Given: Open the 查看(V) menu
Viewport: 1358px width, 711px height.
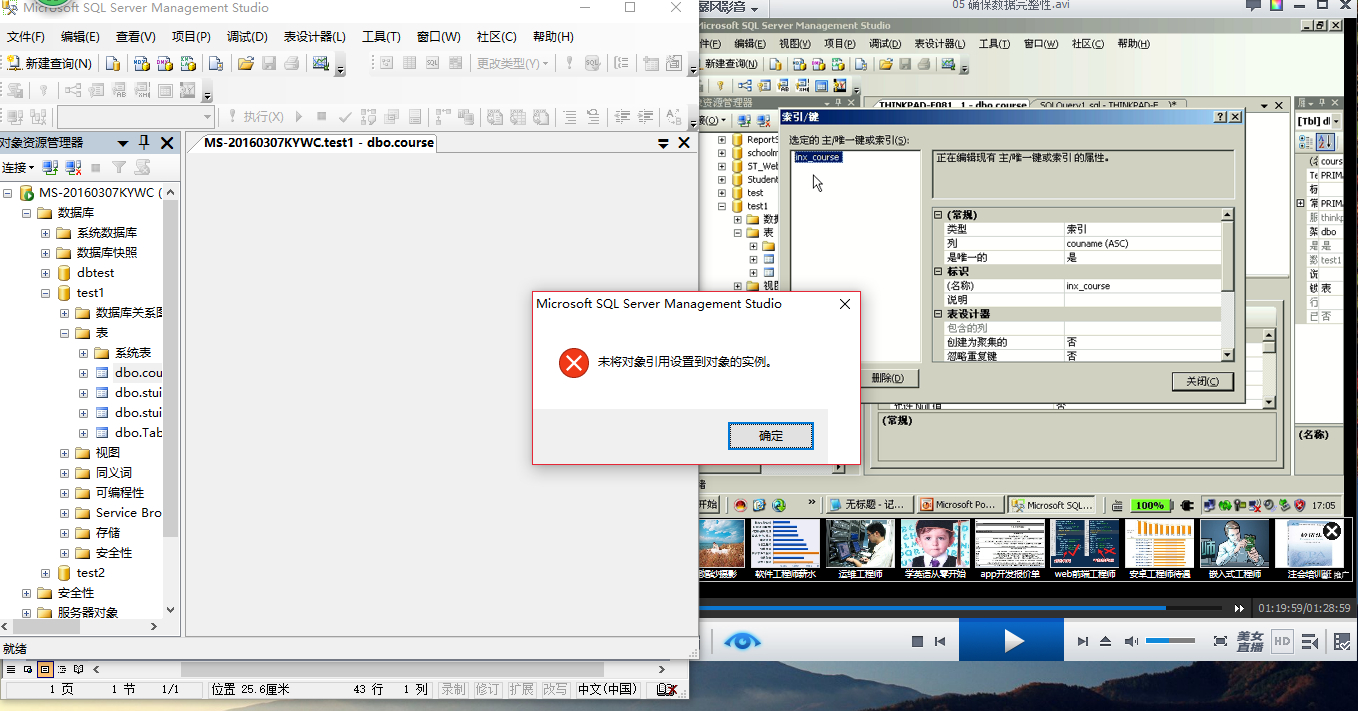Looking at the screenshot, I should [x=135, y=37].
